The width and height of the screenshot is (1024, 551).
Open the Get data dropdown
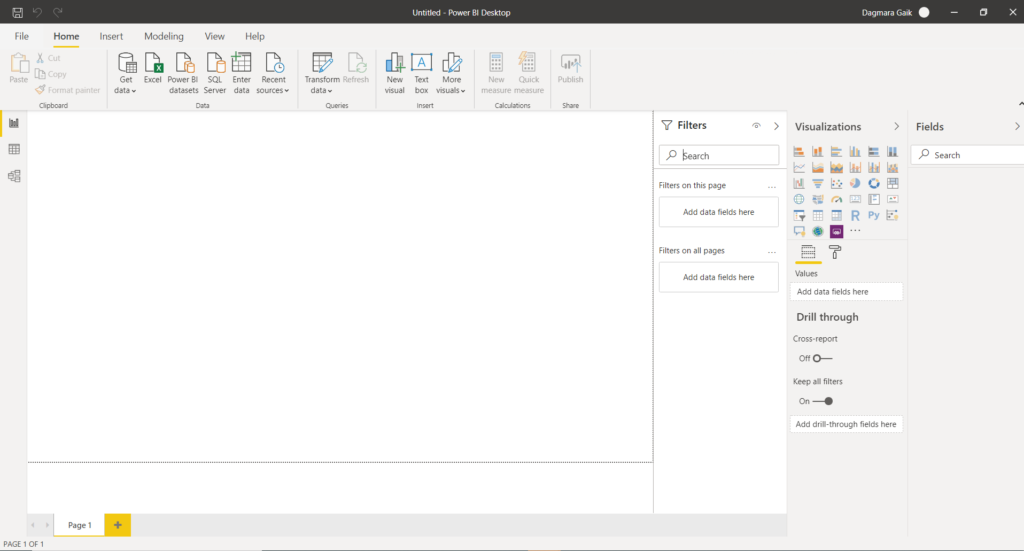pyautogui.click(x=125, y=73)
